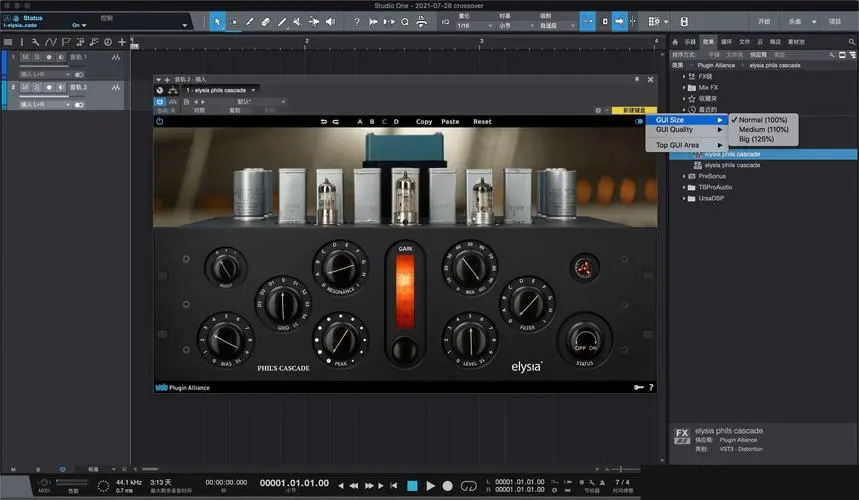Viewport: 859px width, 500px height.
Task: Select the Eraser tool
Action: point(266,22)
